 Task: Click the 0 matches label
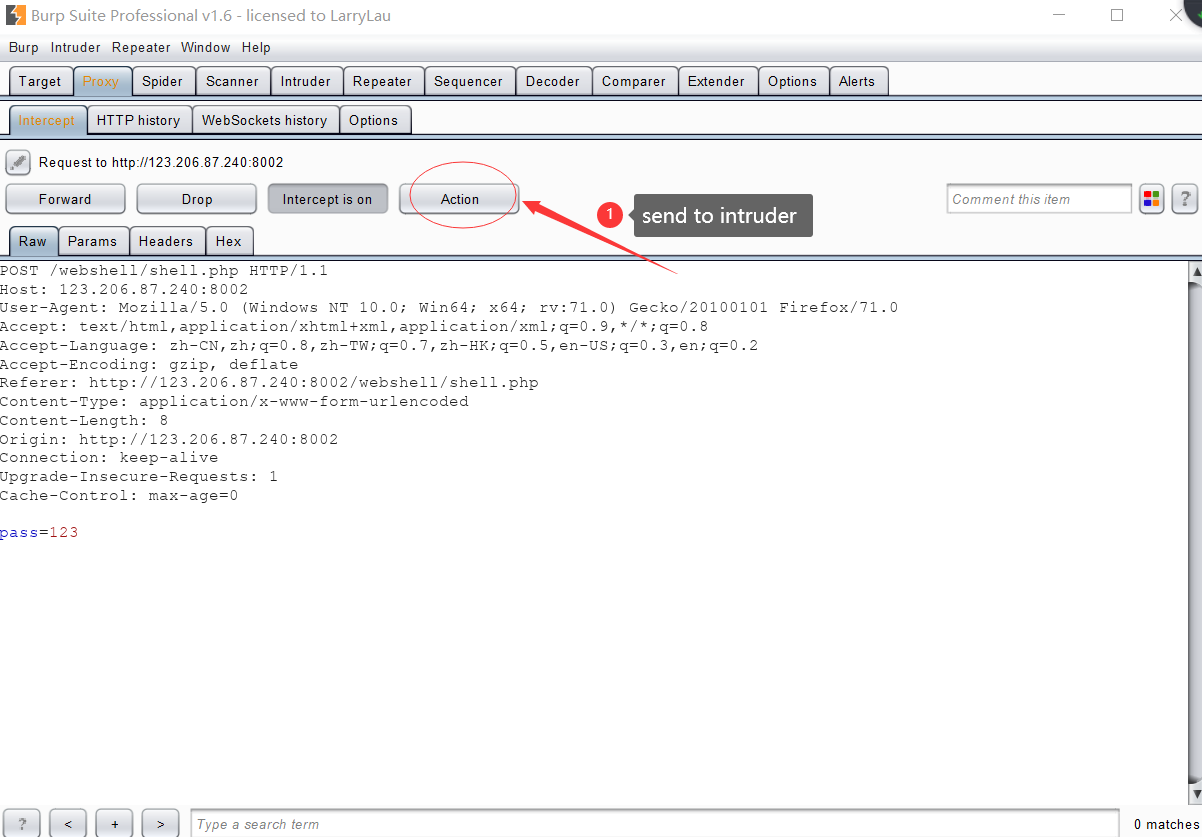tap(1166, 824)
